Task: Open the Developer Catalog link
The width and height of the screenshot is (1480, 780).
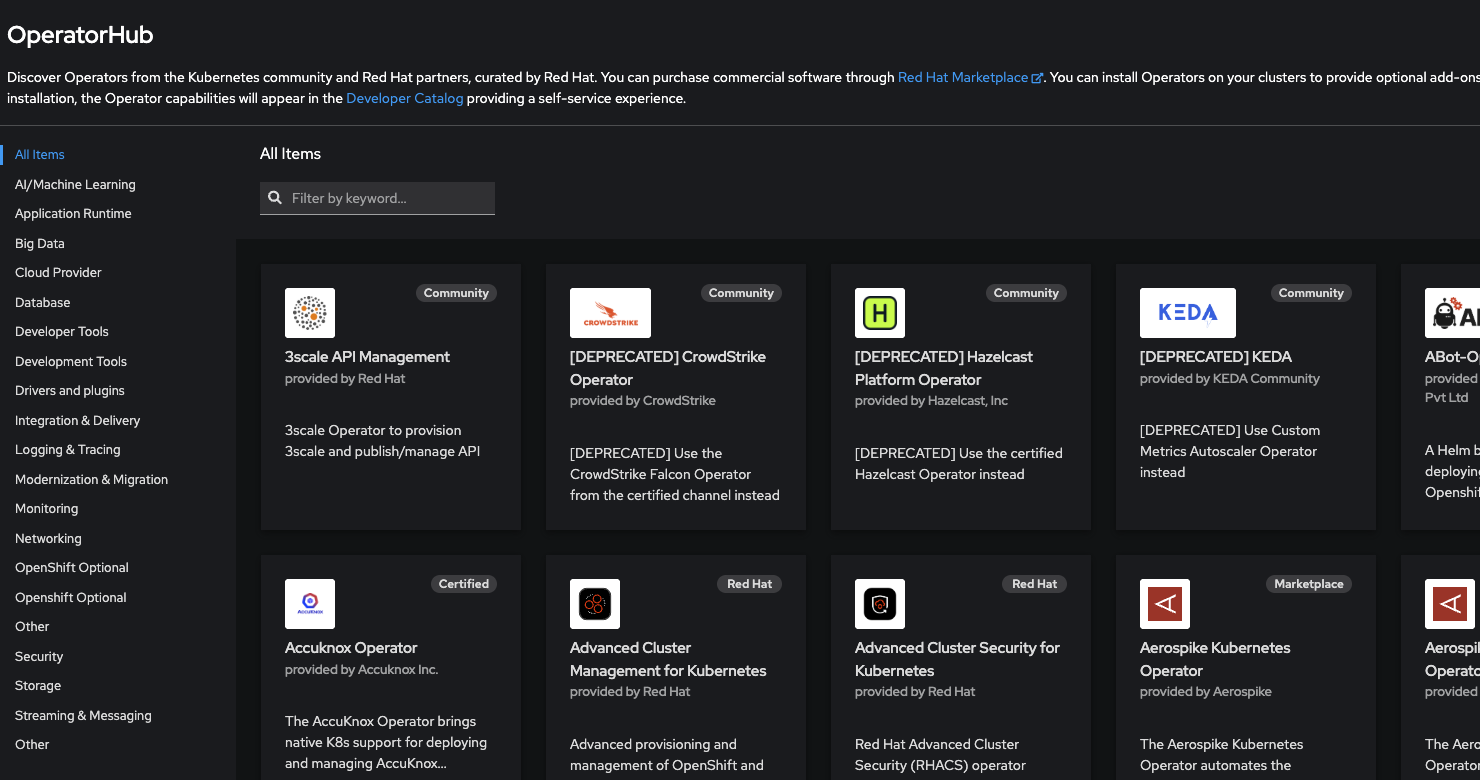Action: [x=405, y=98]
